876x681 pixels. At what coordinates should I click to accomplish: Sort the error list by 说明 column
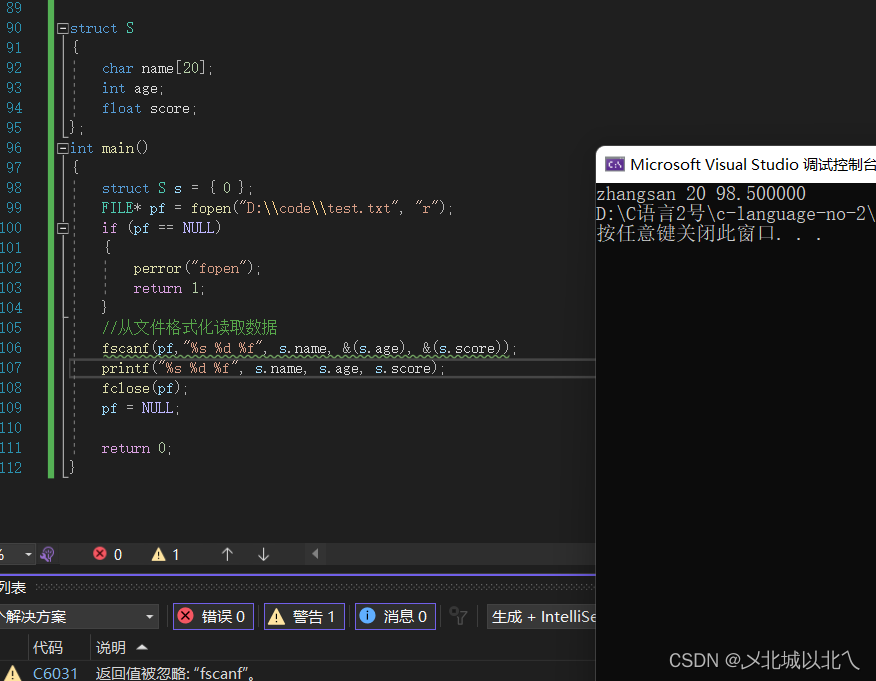coord(111,647)
